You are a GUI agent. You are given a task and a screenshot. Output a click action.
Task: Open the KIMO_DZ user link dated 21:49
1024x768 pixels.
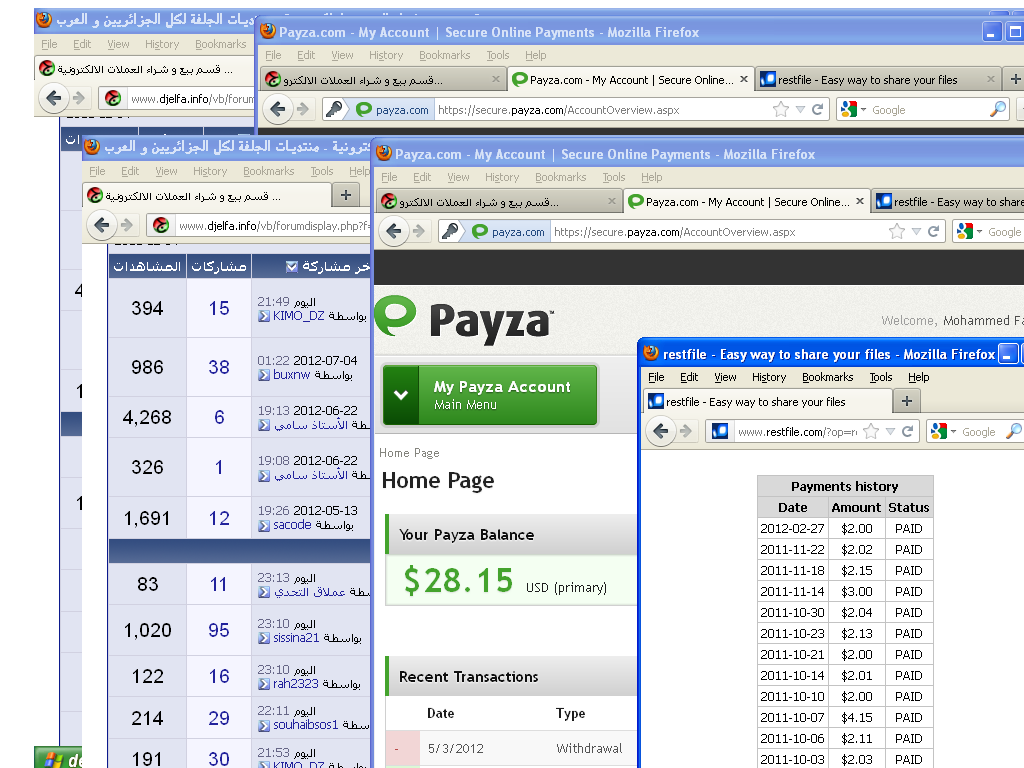point(298,315)
